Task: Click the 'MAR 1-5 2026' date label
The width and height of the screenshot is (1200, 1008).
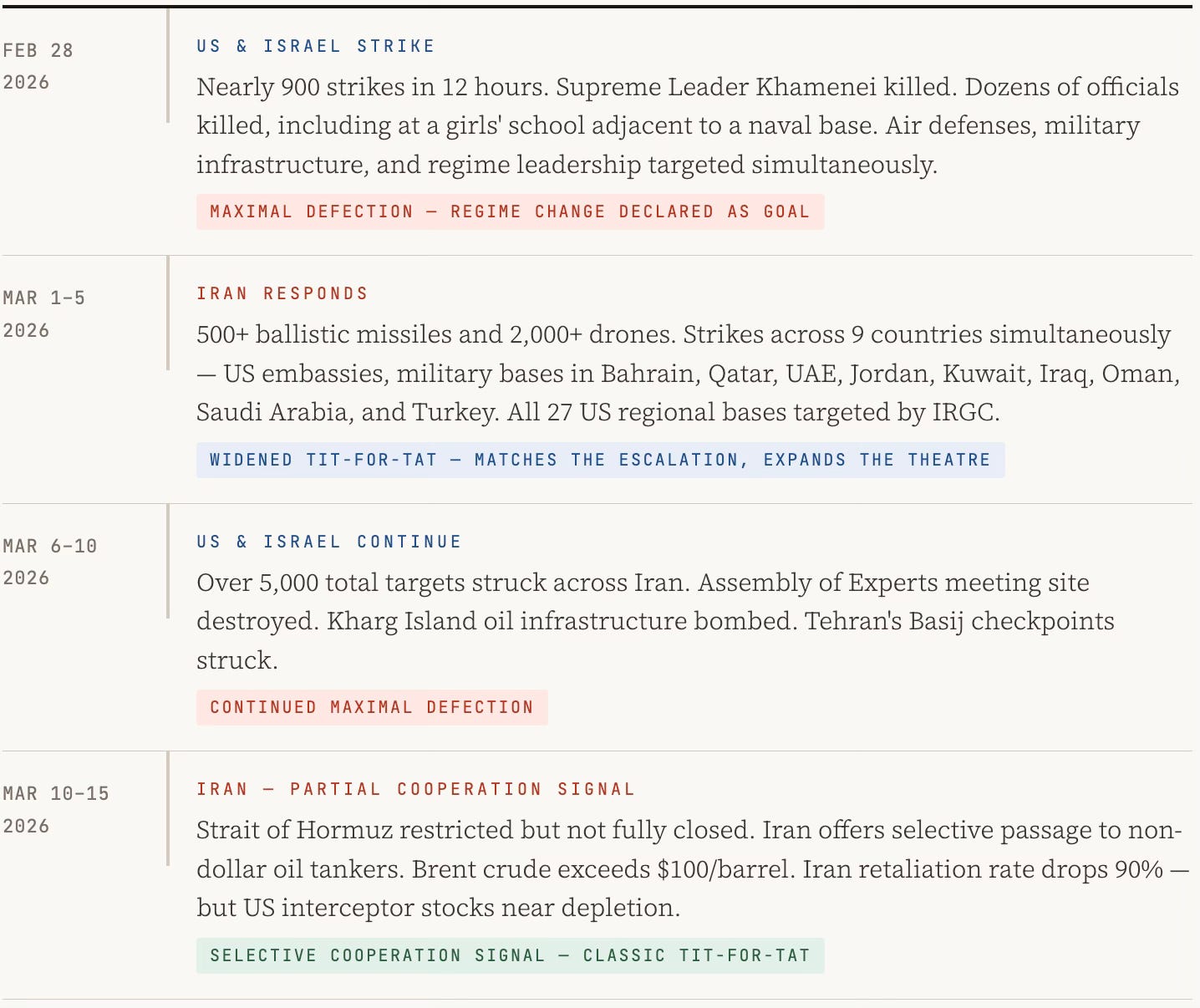Action: click(43, 314)
